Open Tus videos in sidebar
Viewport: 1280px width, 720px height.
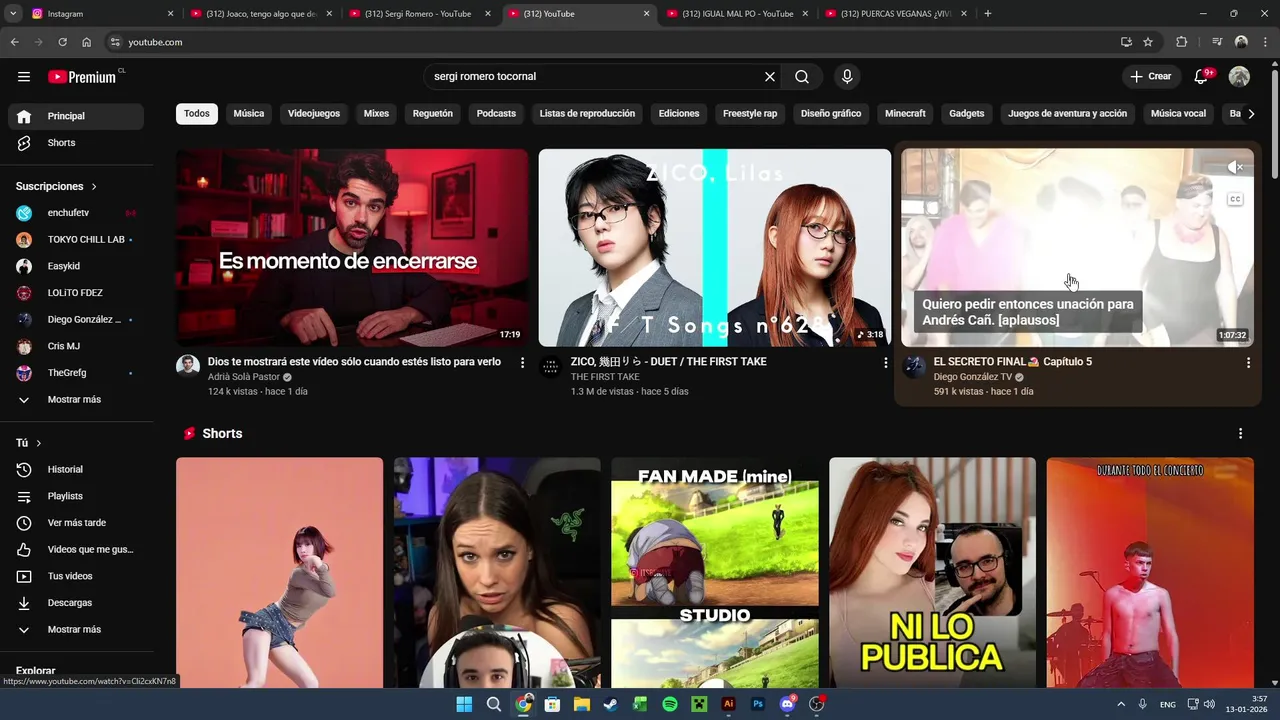[76, 576]
